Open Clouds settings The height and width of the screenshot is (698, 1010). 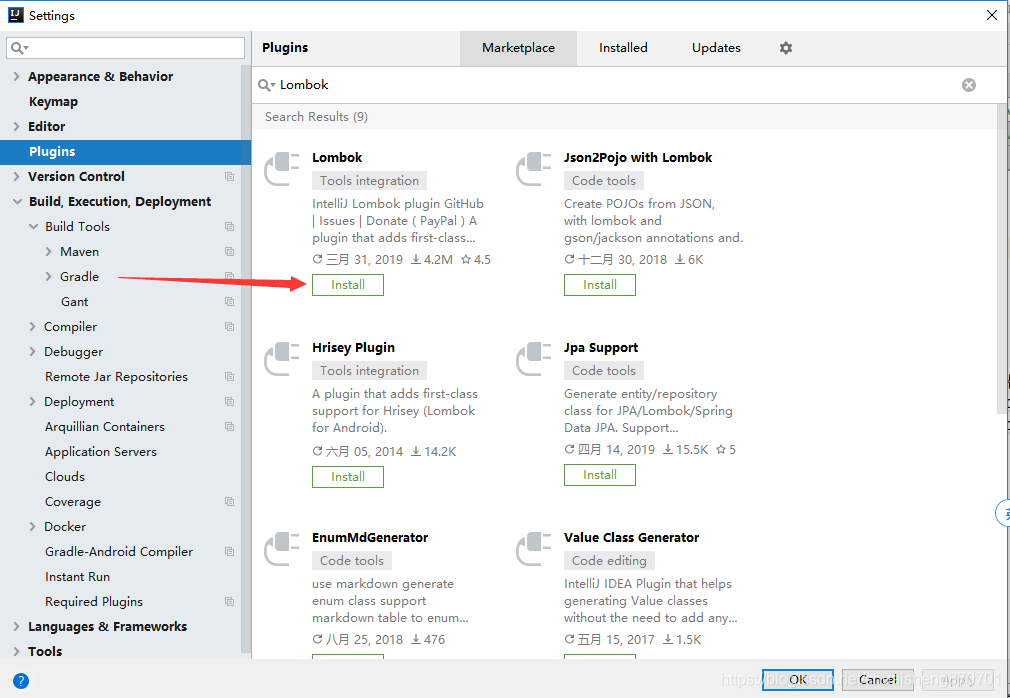(65, 476)
